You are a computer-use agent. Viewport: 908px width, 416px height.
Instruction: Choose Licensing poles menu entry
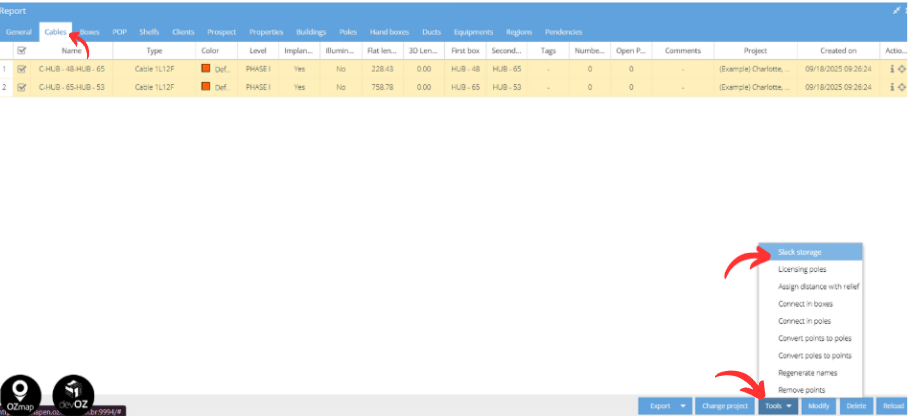click(x=811, y=269)
